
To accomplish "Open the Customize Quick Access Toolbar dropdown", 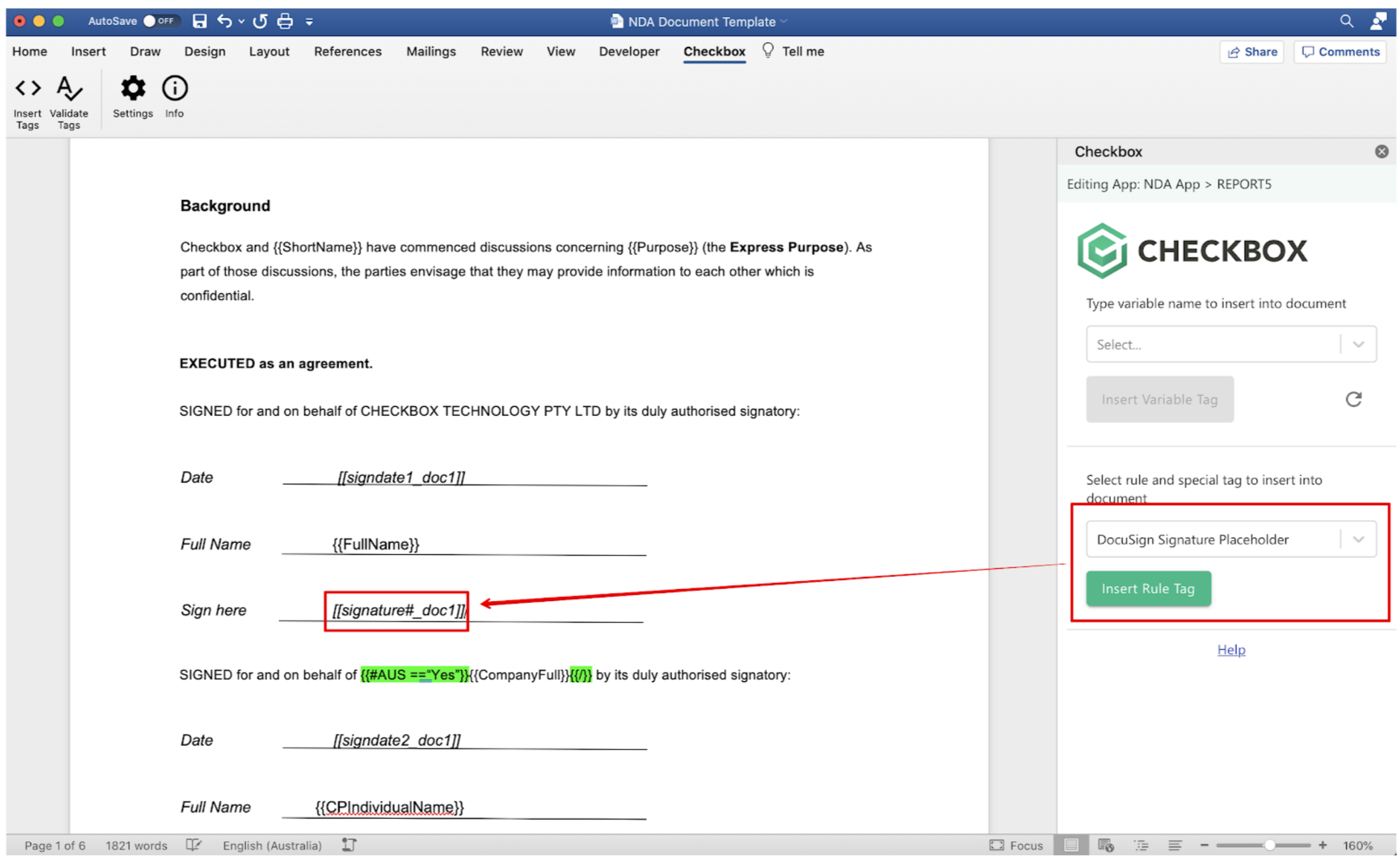I will coord(309,21).
